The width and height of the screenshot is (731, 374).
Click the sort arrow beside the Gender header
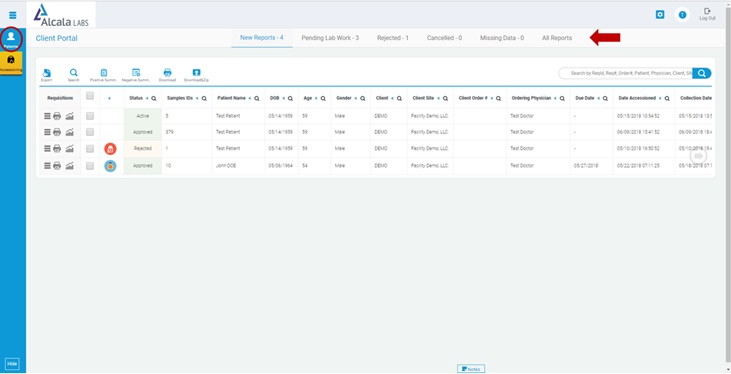tap(356, 98)
